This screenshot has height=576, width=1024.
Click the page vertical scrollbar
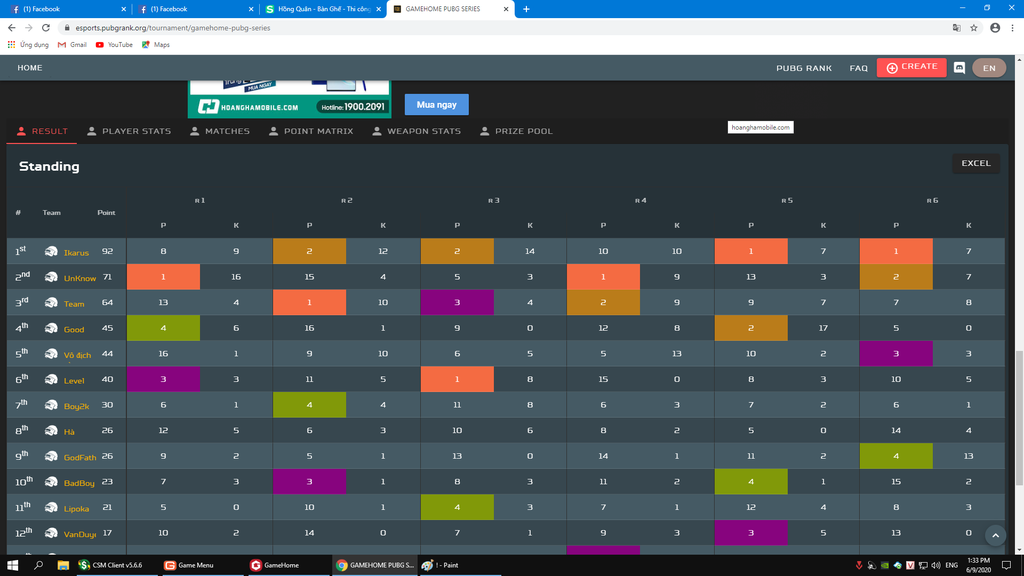[1019, 418]
